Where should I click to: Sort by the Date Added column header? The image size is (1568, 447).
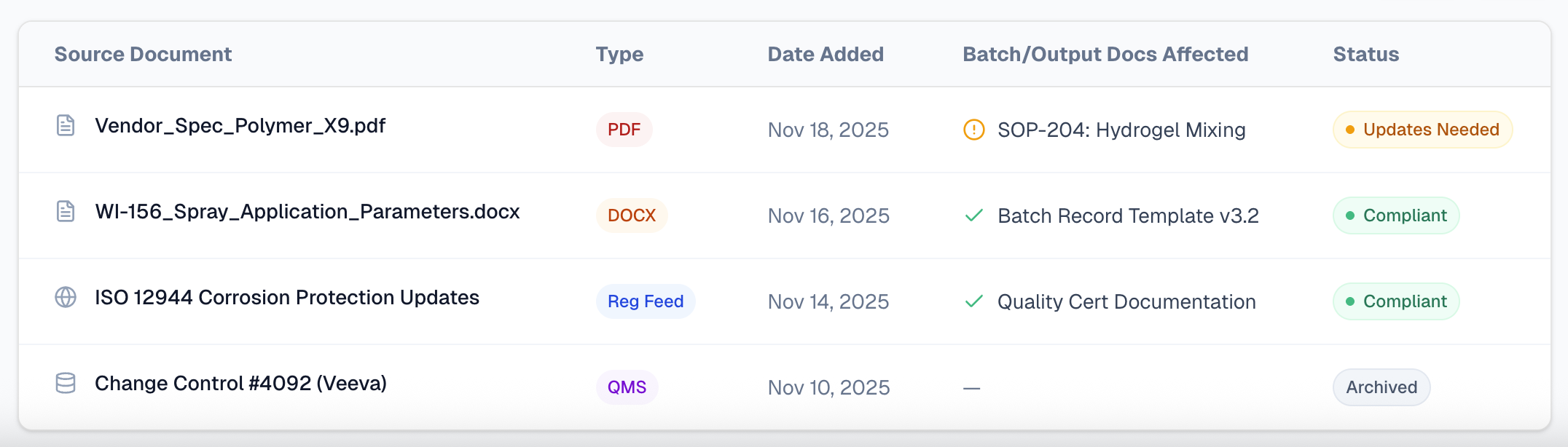coord(825,55)
